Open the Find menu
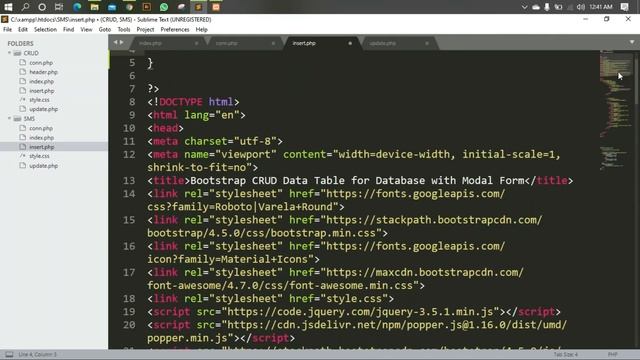The height and width of the screenshot is (360, 640). 69,29
